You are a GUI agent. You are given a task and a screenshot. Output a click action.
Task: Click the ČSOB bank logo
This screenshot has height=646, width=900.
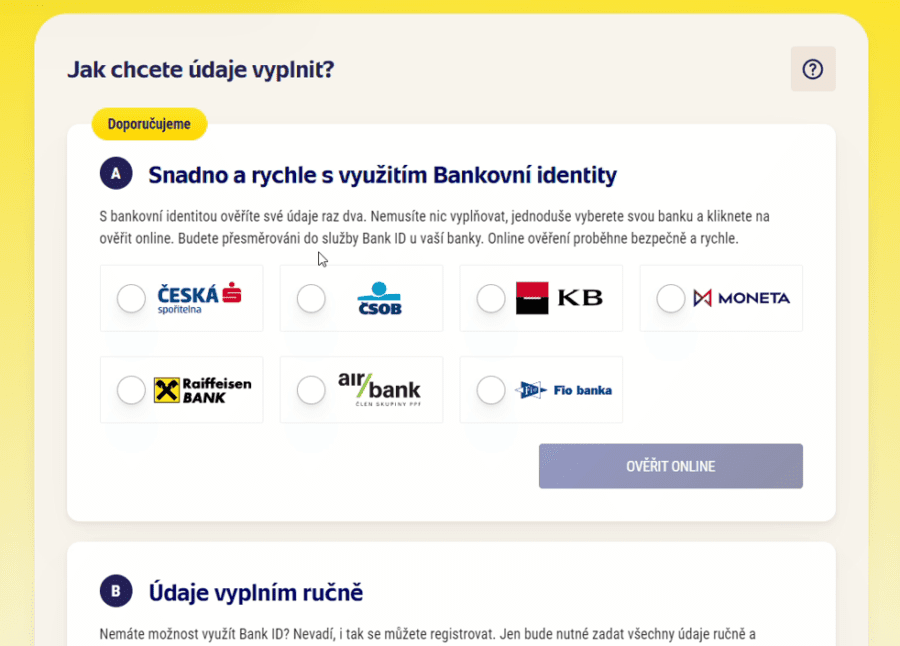point(379,298)
